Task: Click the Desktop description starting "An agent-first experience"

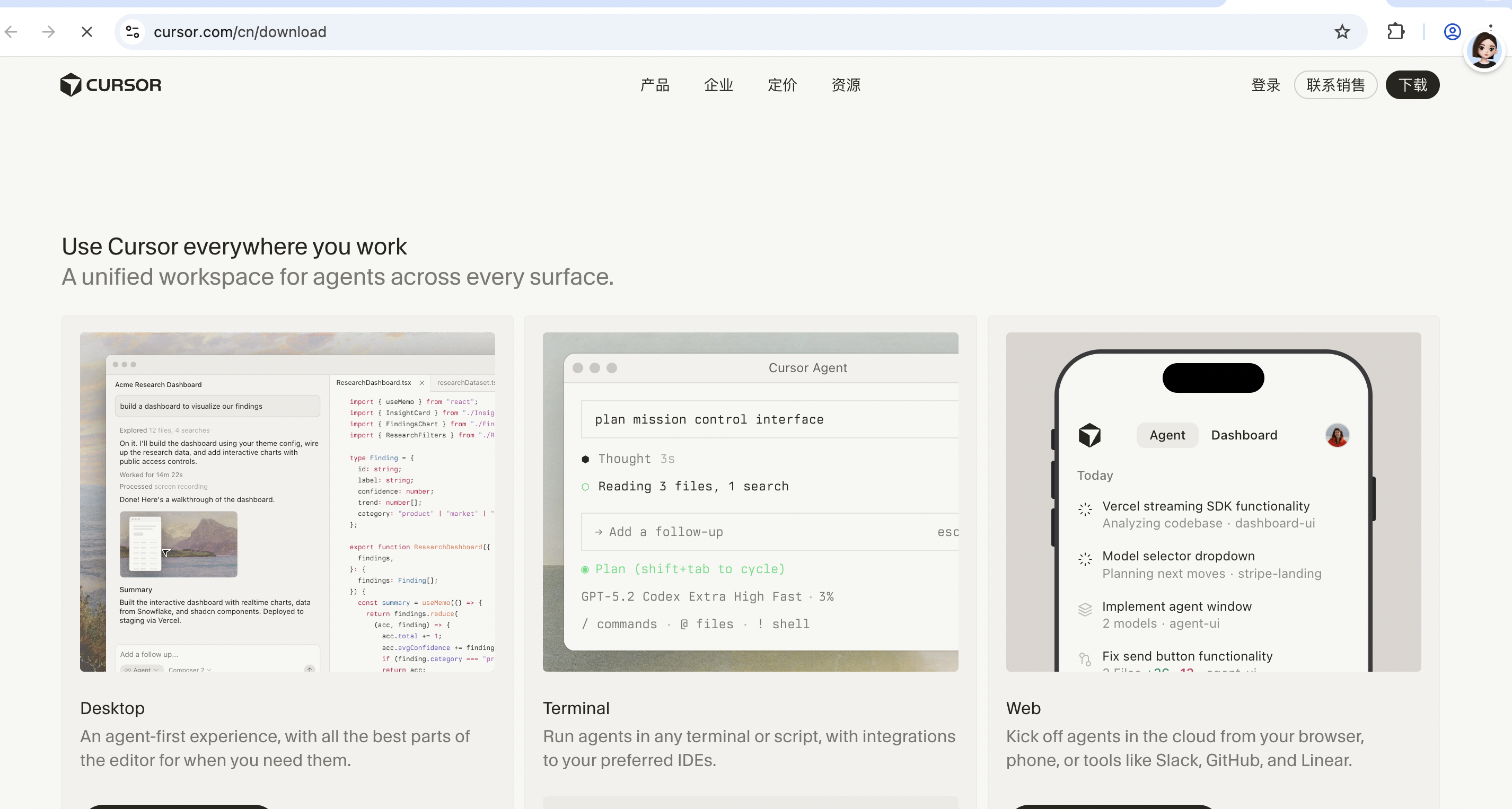Action: pyautogui.click(x=275, y=748)
